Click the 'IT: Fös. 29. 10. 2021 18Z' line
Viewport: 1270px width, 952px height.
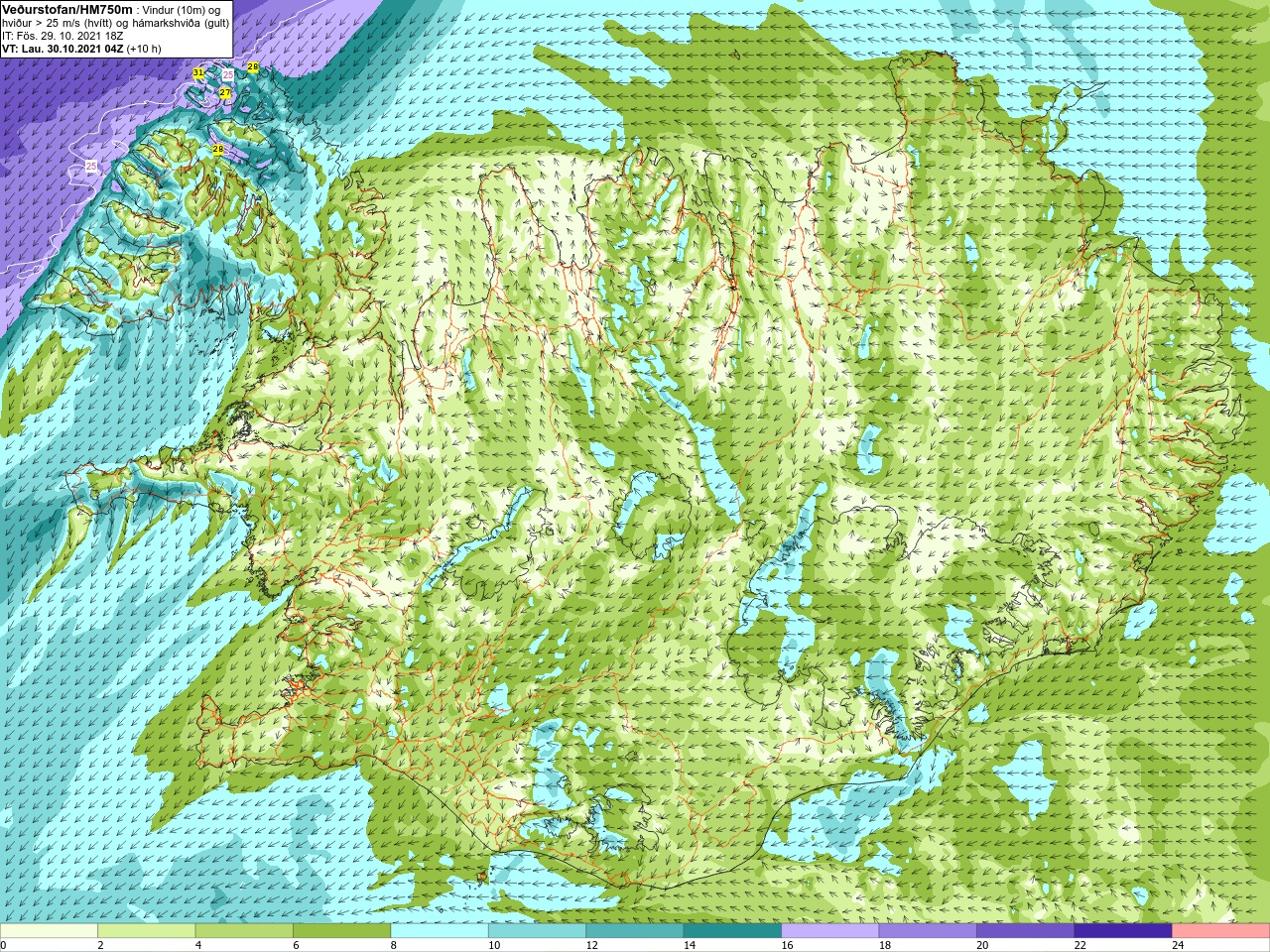click(x=63, y=35)
